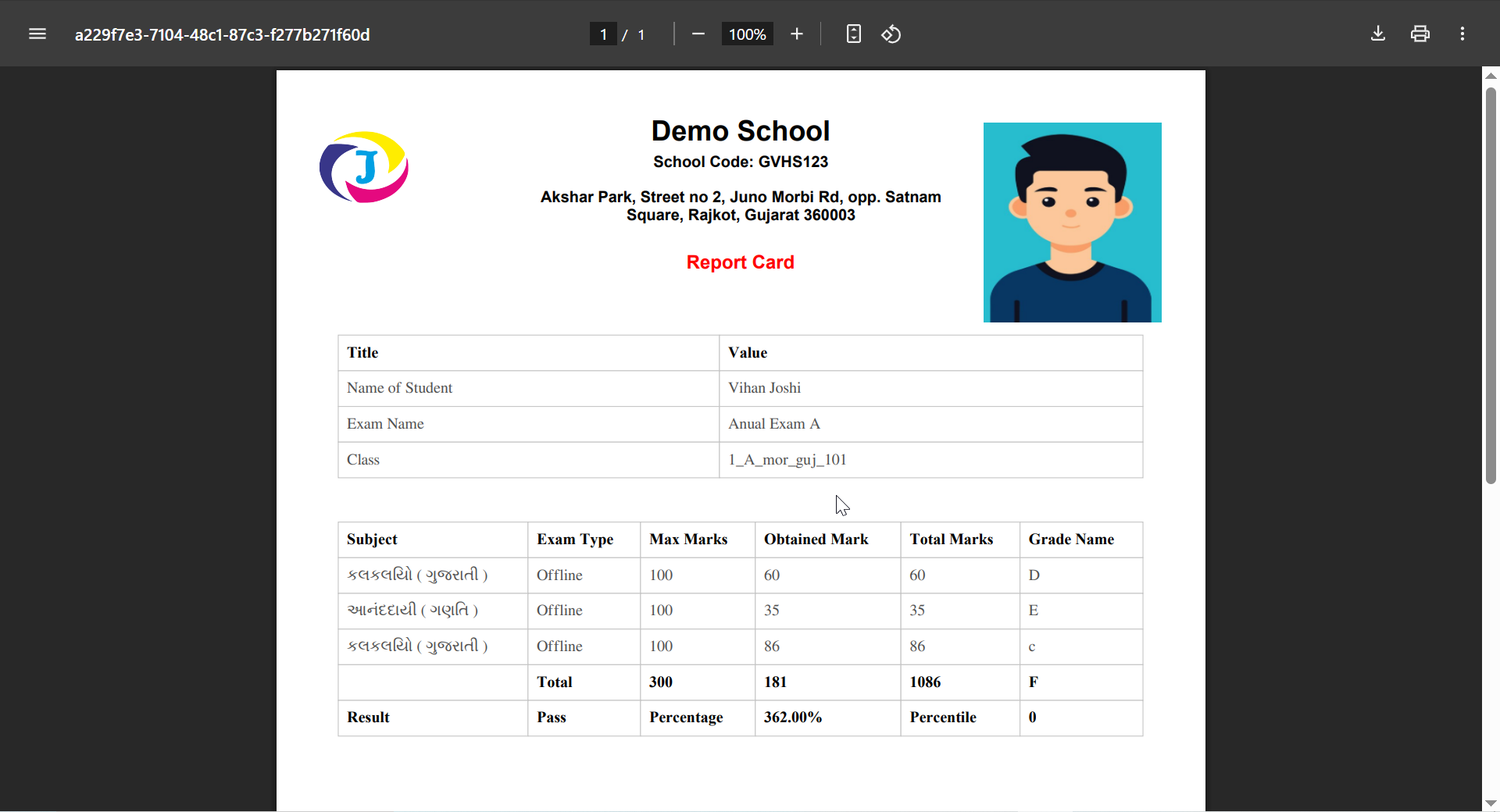Click the Demo School title
Screen dimensions: 1500x812
coord(740,131)
